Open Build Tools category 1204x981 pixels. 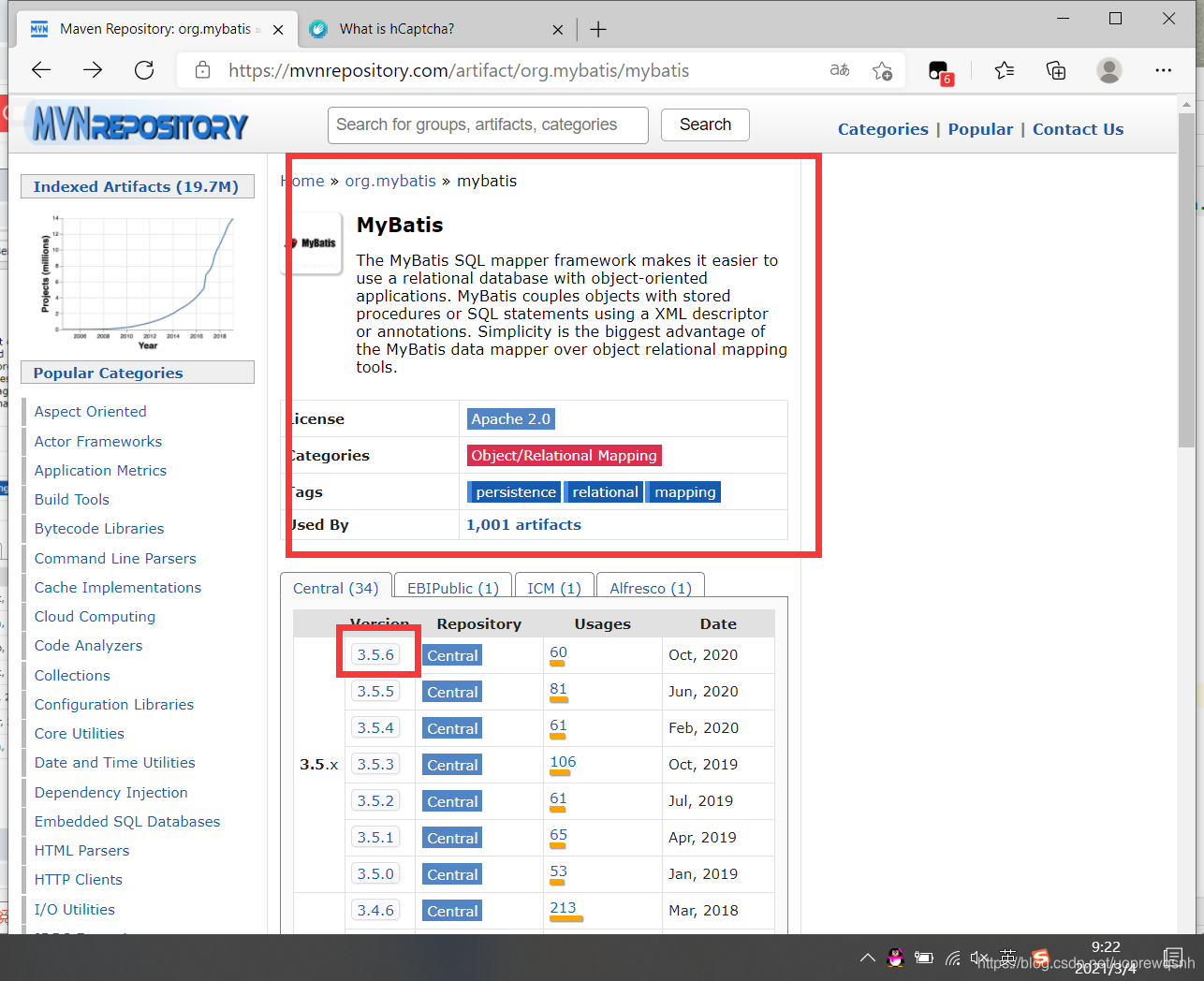72,500
